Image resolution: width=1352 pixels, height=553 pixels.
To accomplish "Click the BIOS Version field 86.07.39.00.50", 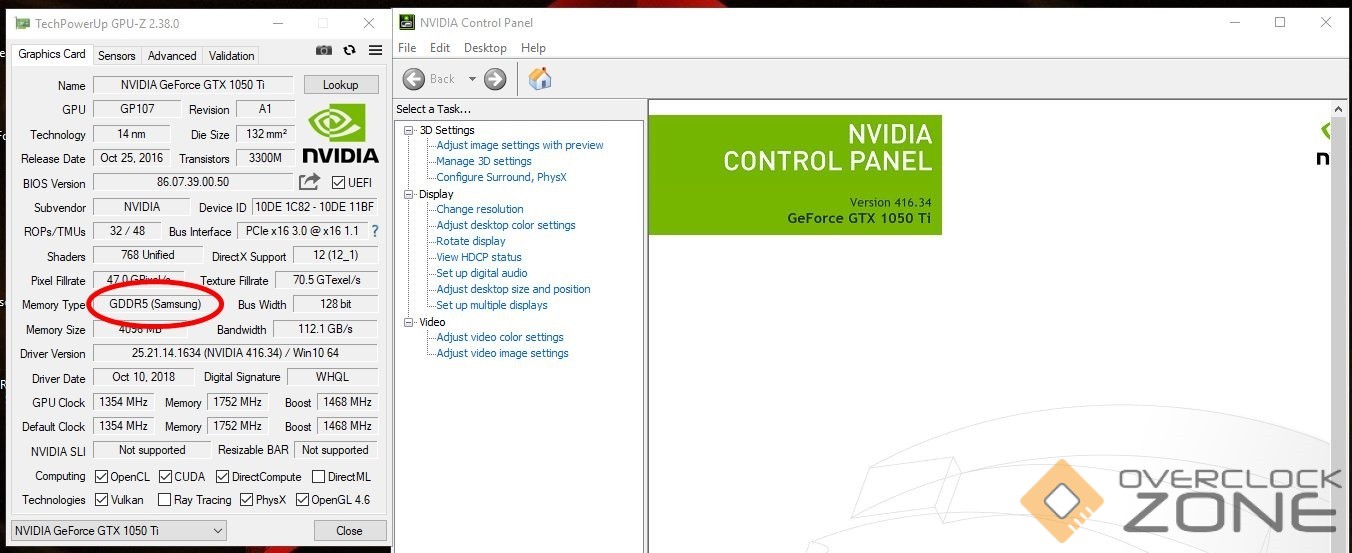I will [194, 182].
